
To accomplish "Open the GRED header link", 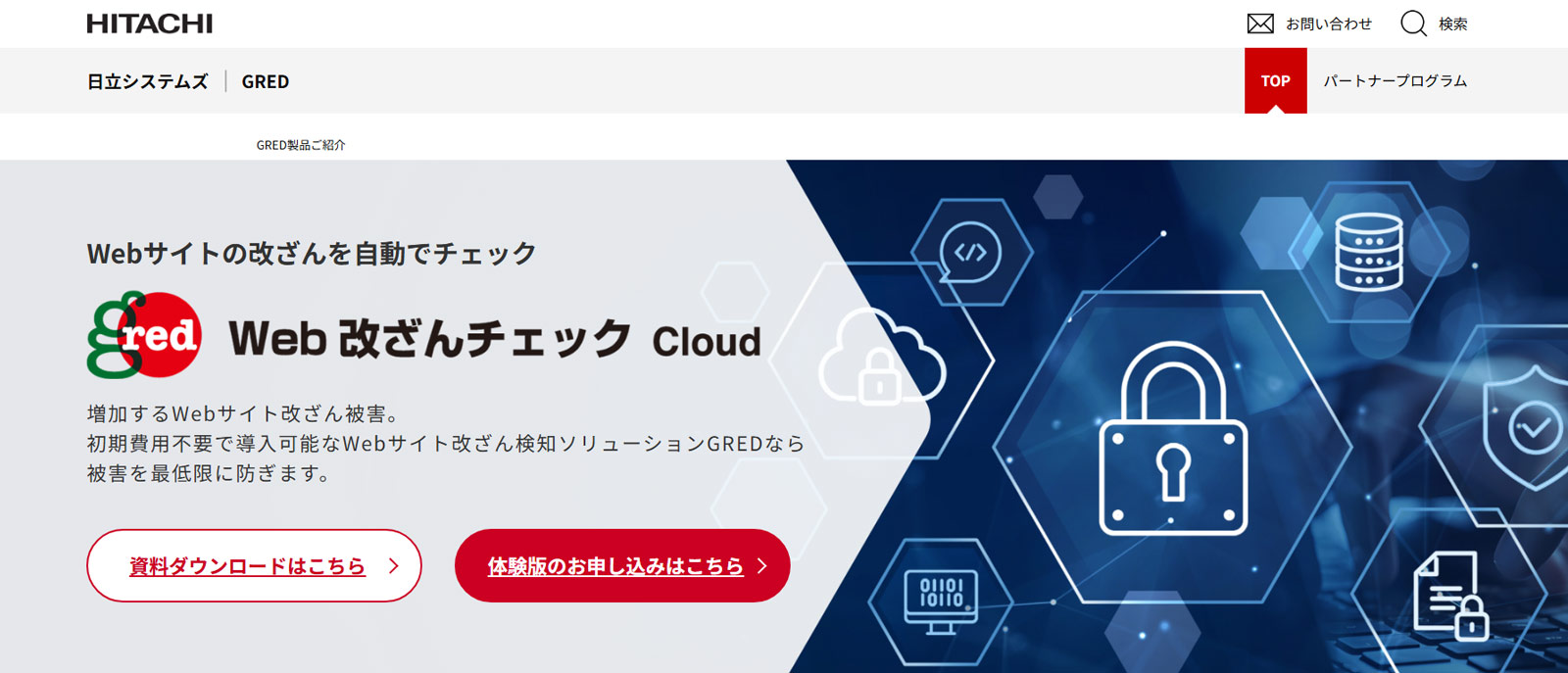I will tap(266, 81).
